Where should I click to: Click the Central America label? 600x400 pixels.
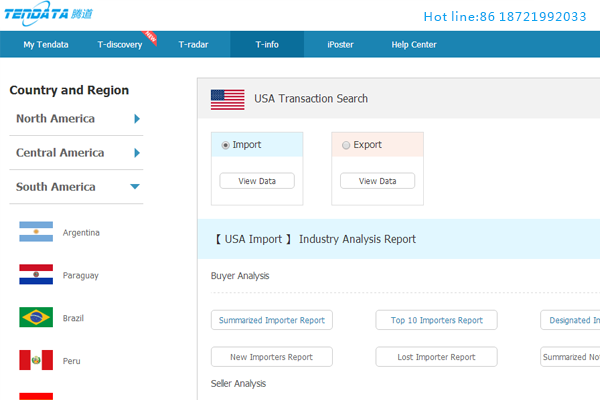[x=60, y=153]
